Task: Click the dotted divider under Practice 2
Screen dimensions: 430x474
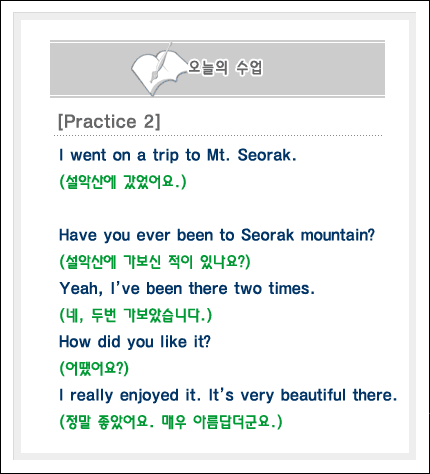Action: 218,136
